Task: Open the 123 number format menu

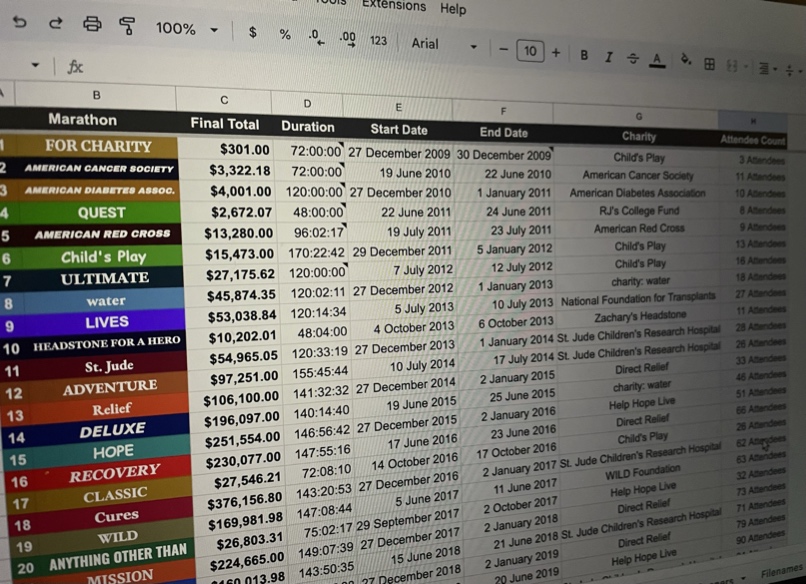Action: [x=378, y=40]
